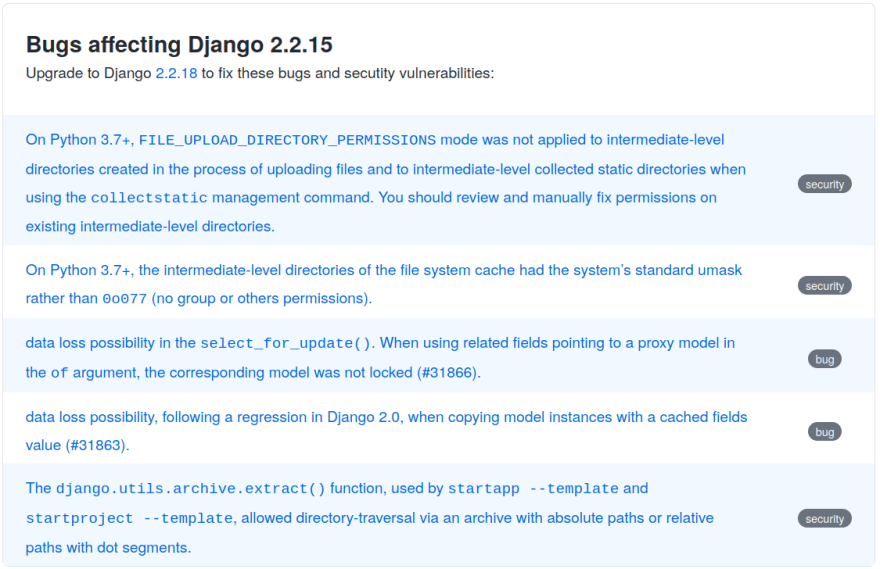
Task: Open the select_for_update() data loss bug #31866
Action: [x=380, y=358]
